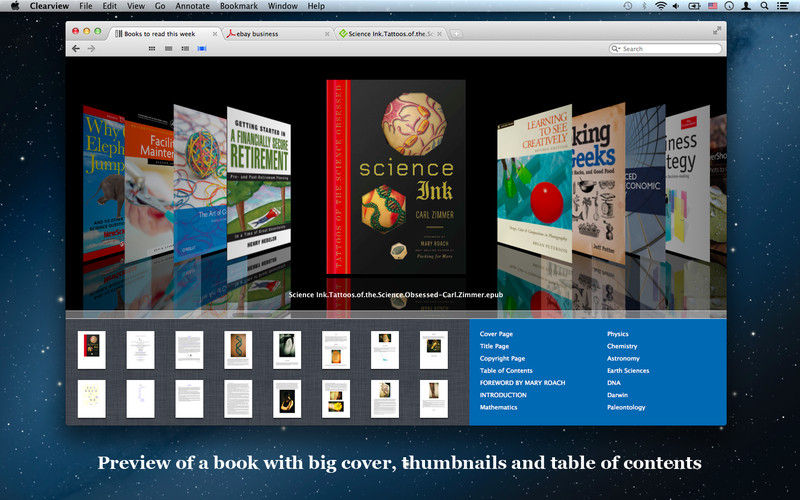800x500 pixels.
Task: Open the Wi-Fi status menu
Action: (661, 6)
